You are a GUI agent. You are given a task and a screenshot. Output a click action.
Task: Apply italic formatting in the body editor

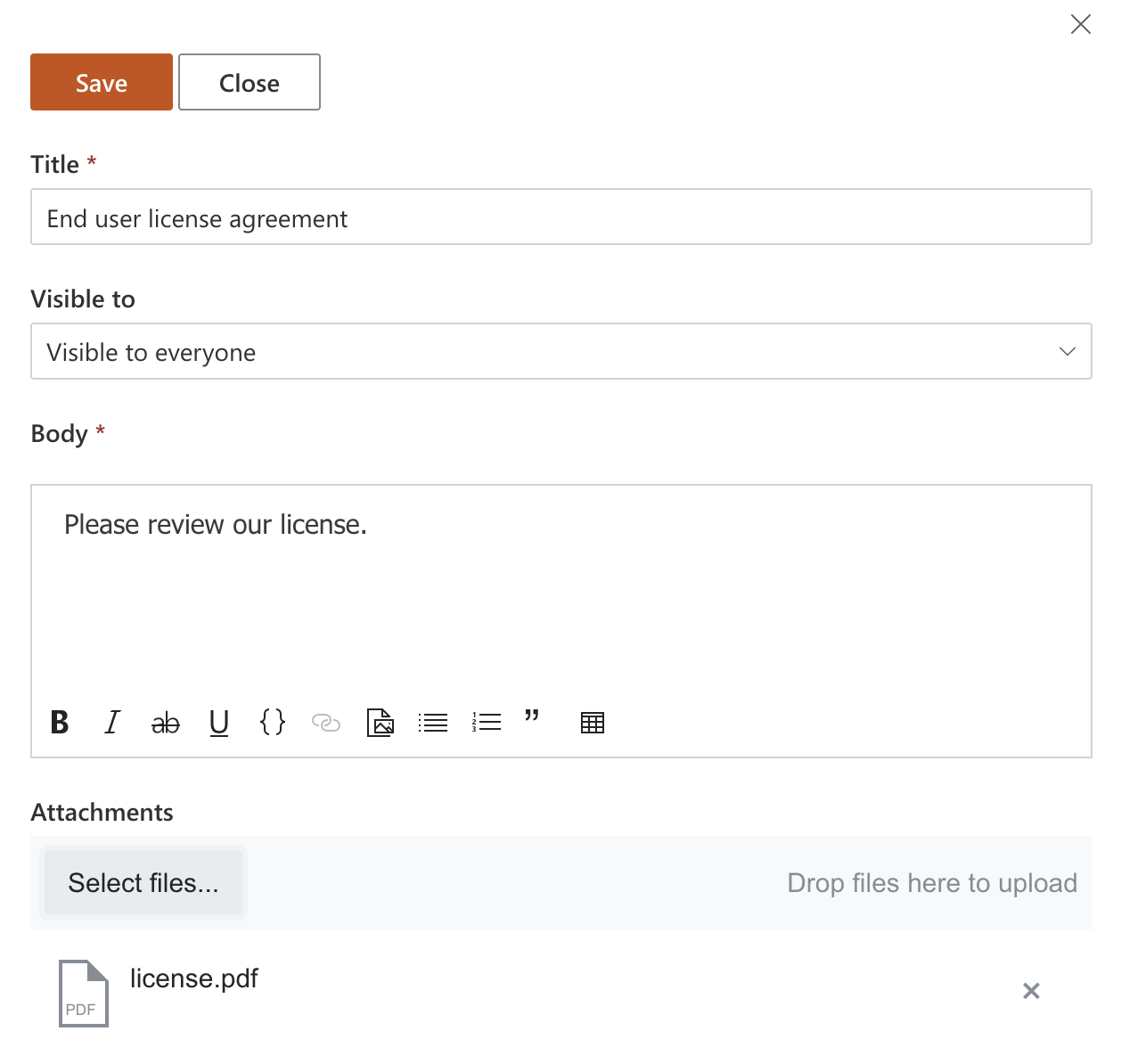click(111, 723)
